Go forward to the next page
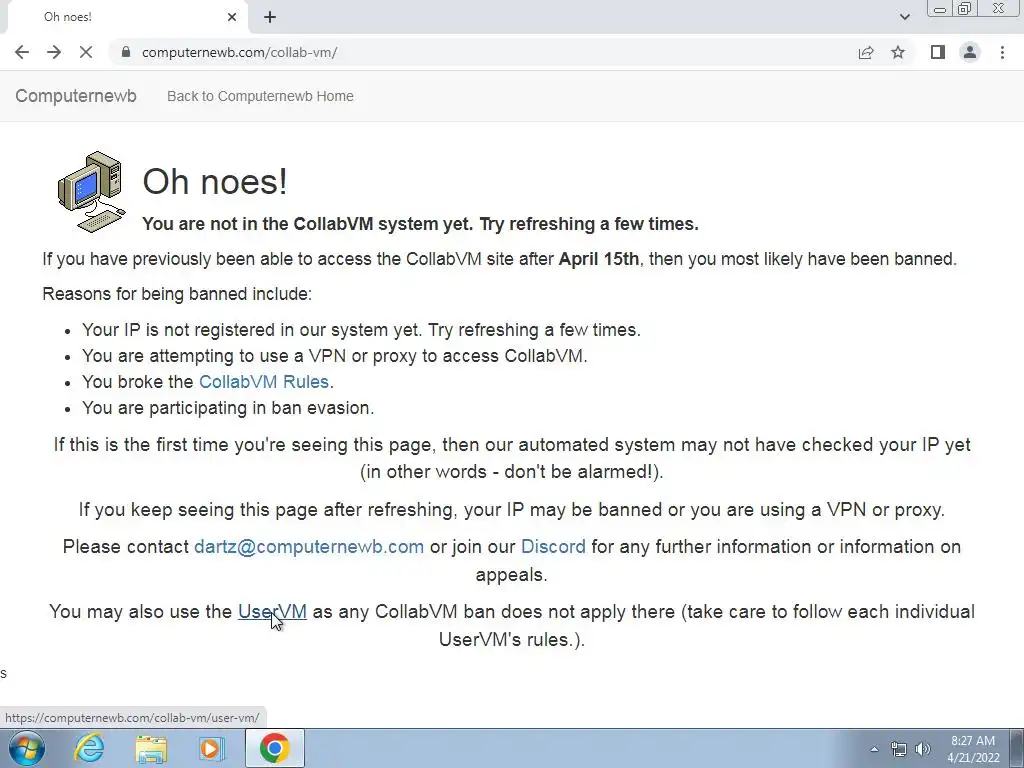The width and height of the screenshot is (1024, 768). (x=54, y=52)
